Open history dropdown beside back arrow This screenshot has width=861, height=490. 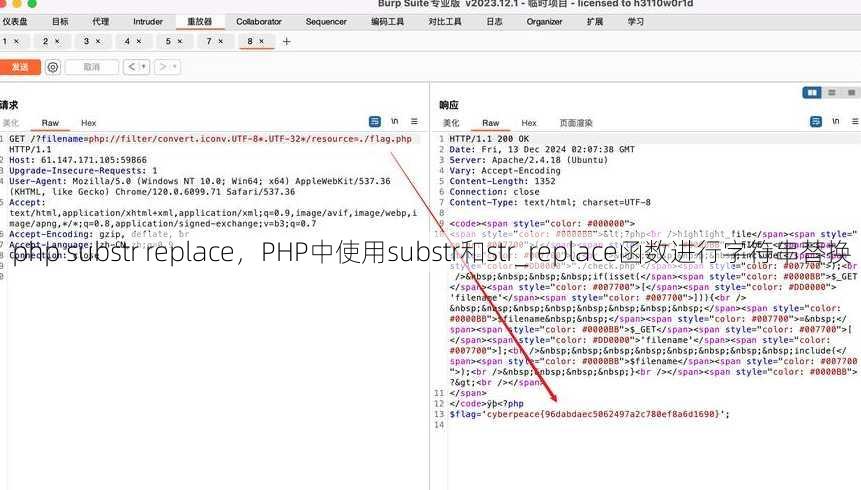(x=144, y=67)
